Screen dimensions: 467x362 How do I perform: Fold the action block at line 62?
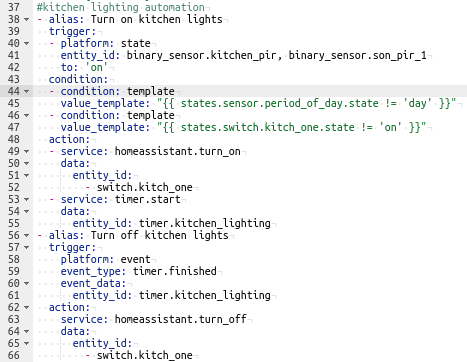coord(27,307)
